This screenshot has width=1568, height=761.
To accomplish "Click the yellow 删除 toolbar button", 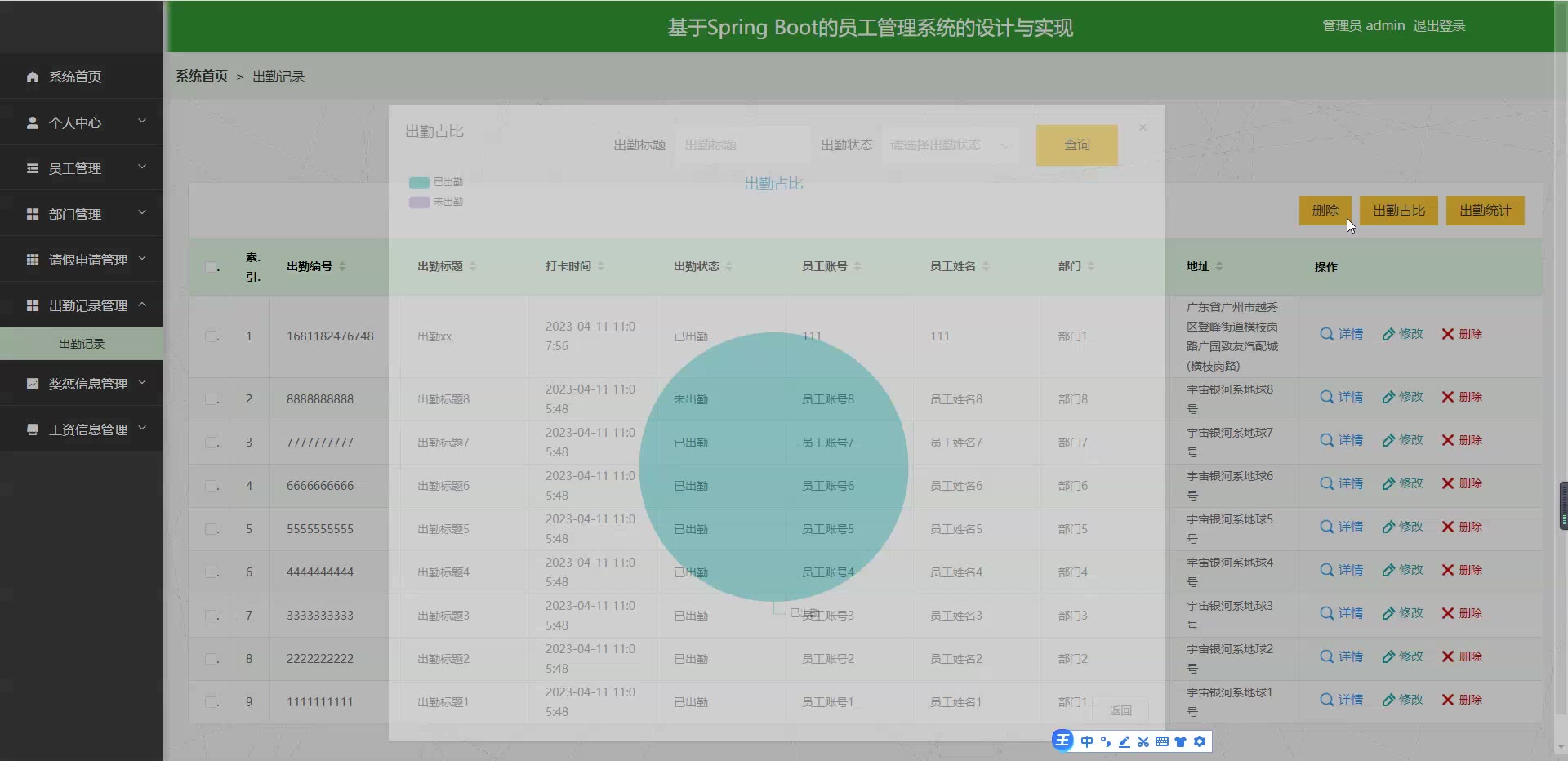I will point(1325,211).
